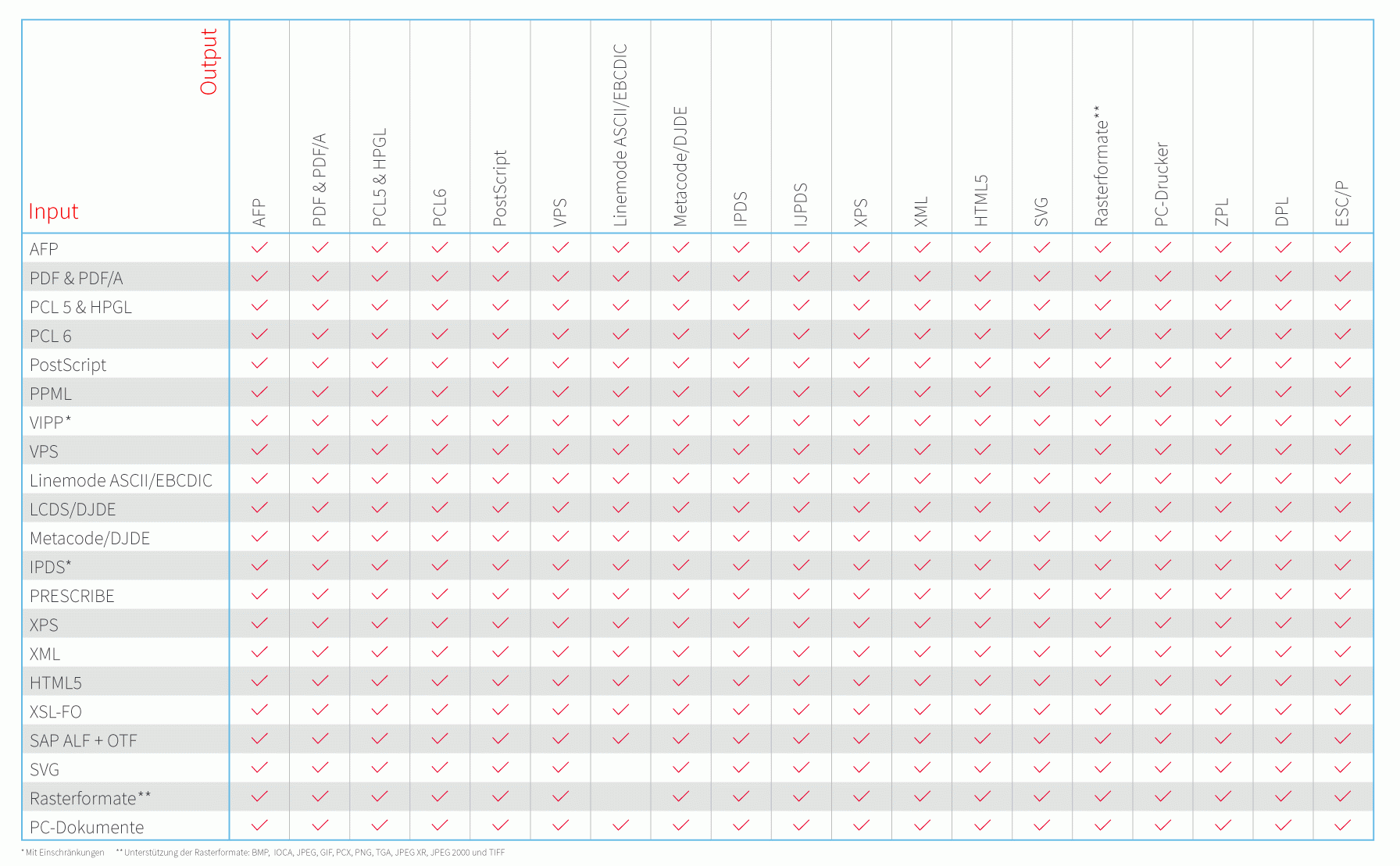Click the DPL output column header
Image resolution: width=1400 pixels, height=866 pixels.
1283,212
